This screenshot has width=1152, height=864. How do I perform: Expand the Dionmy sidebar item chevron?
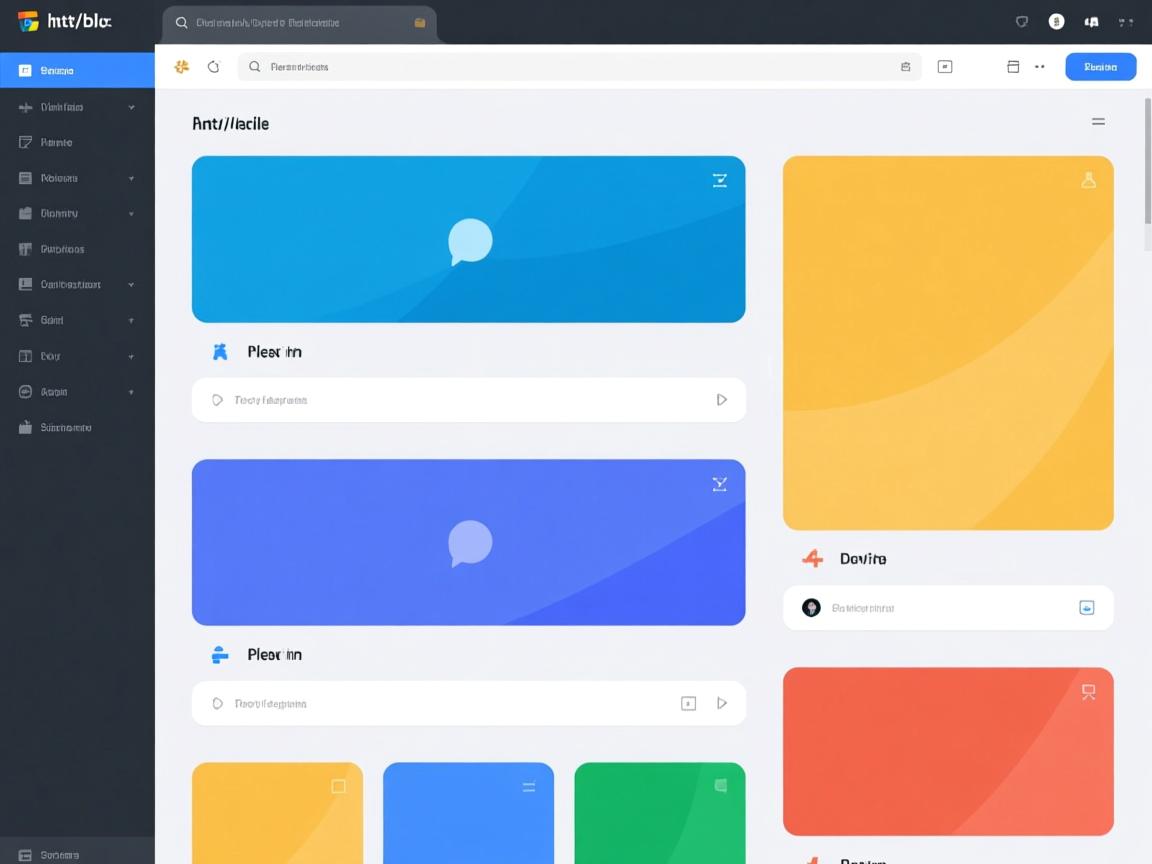click(x=131, y=214)
